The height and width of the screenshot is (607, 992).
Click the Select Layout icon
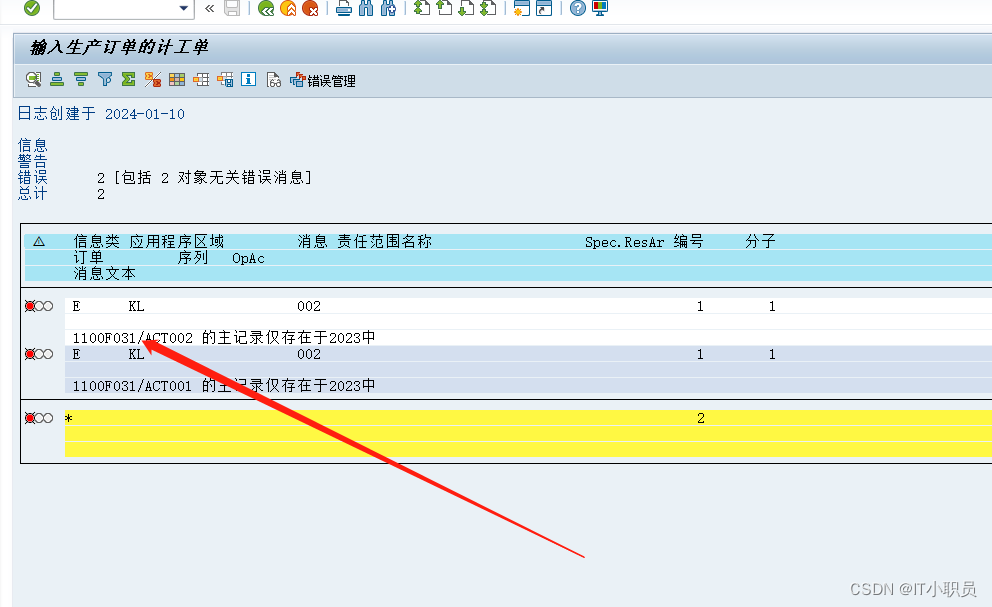click(x=201, y=79)
